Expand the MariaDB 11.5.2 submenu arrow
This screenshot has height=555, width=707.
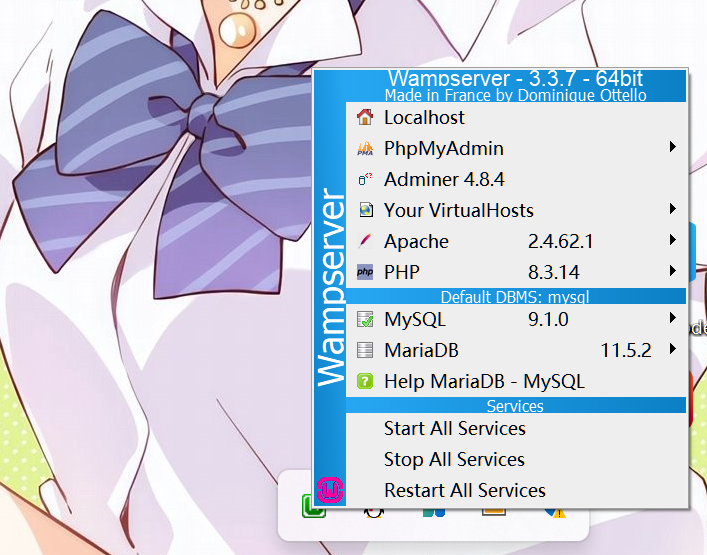tap(674, 350)
